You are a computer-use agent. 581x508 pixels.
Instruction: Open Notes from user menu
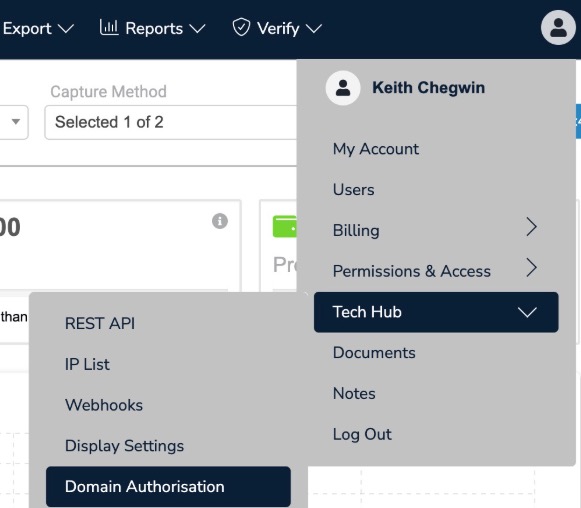pos(354,394)
